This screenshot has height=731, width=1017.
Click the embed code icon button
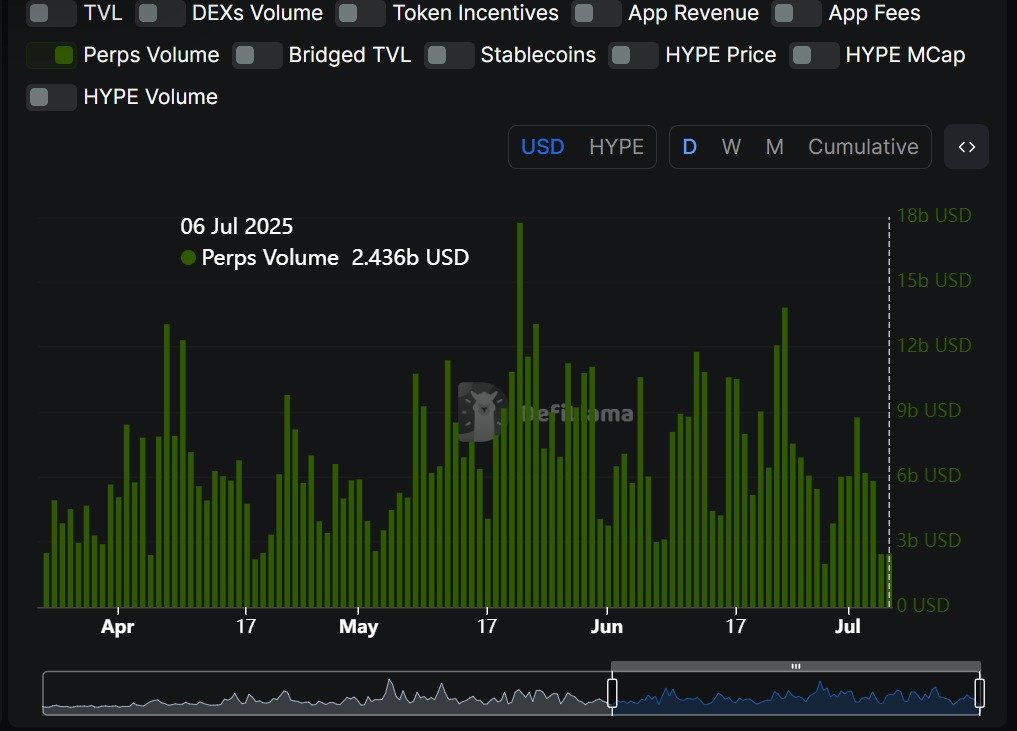(966, 147)
